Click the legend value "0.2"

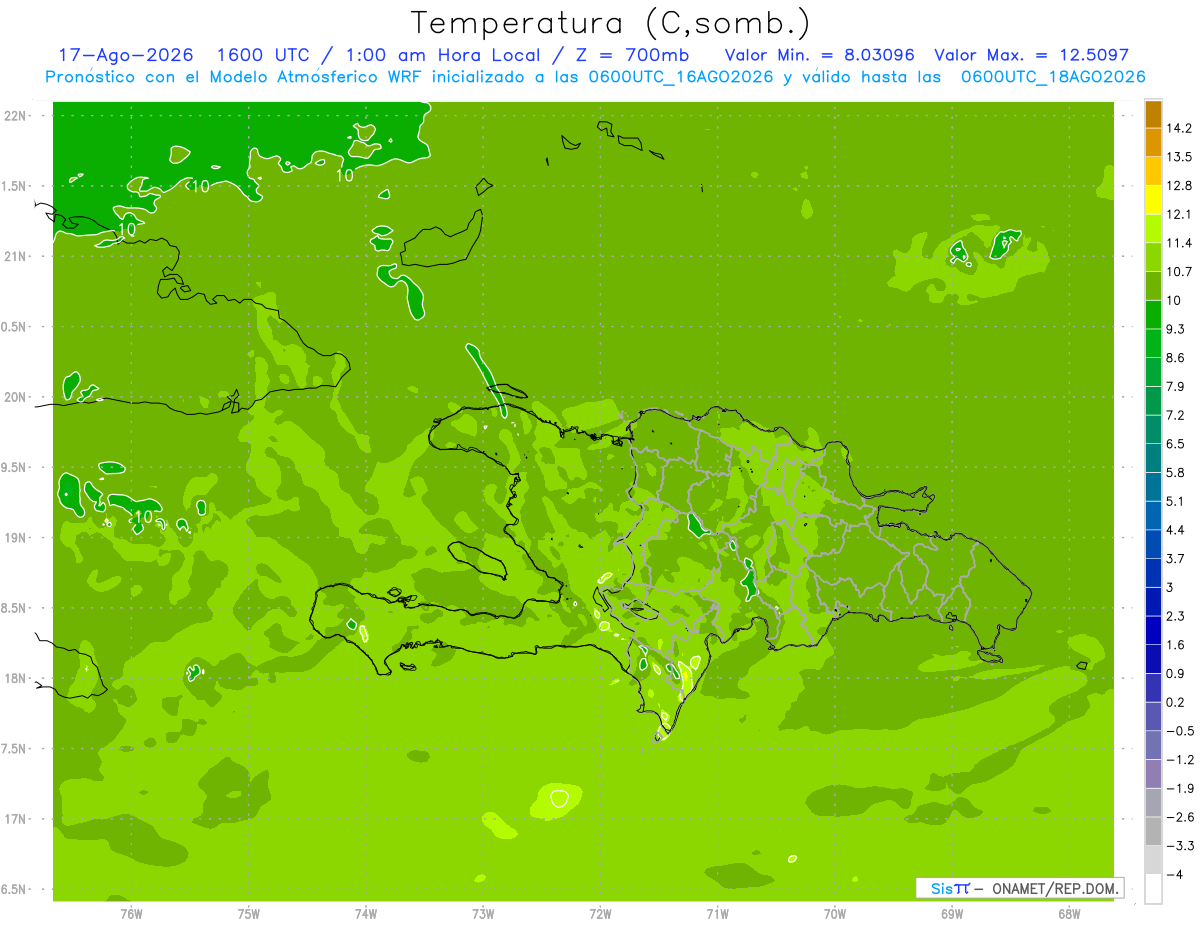click(x=1175, y=702)
